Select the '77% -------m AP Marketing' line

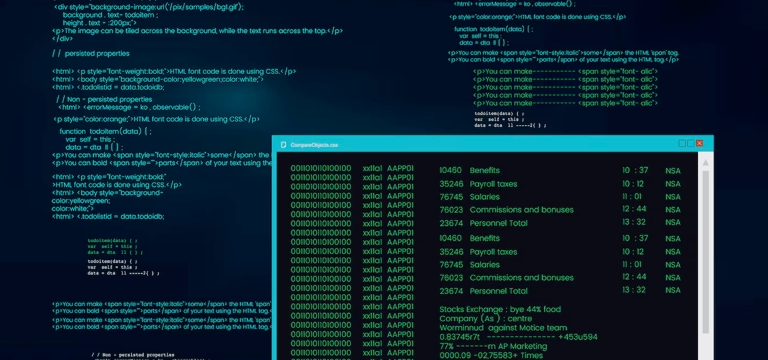click(x=493, y=346)
